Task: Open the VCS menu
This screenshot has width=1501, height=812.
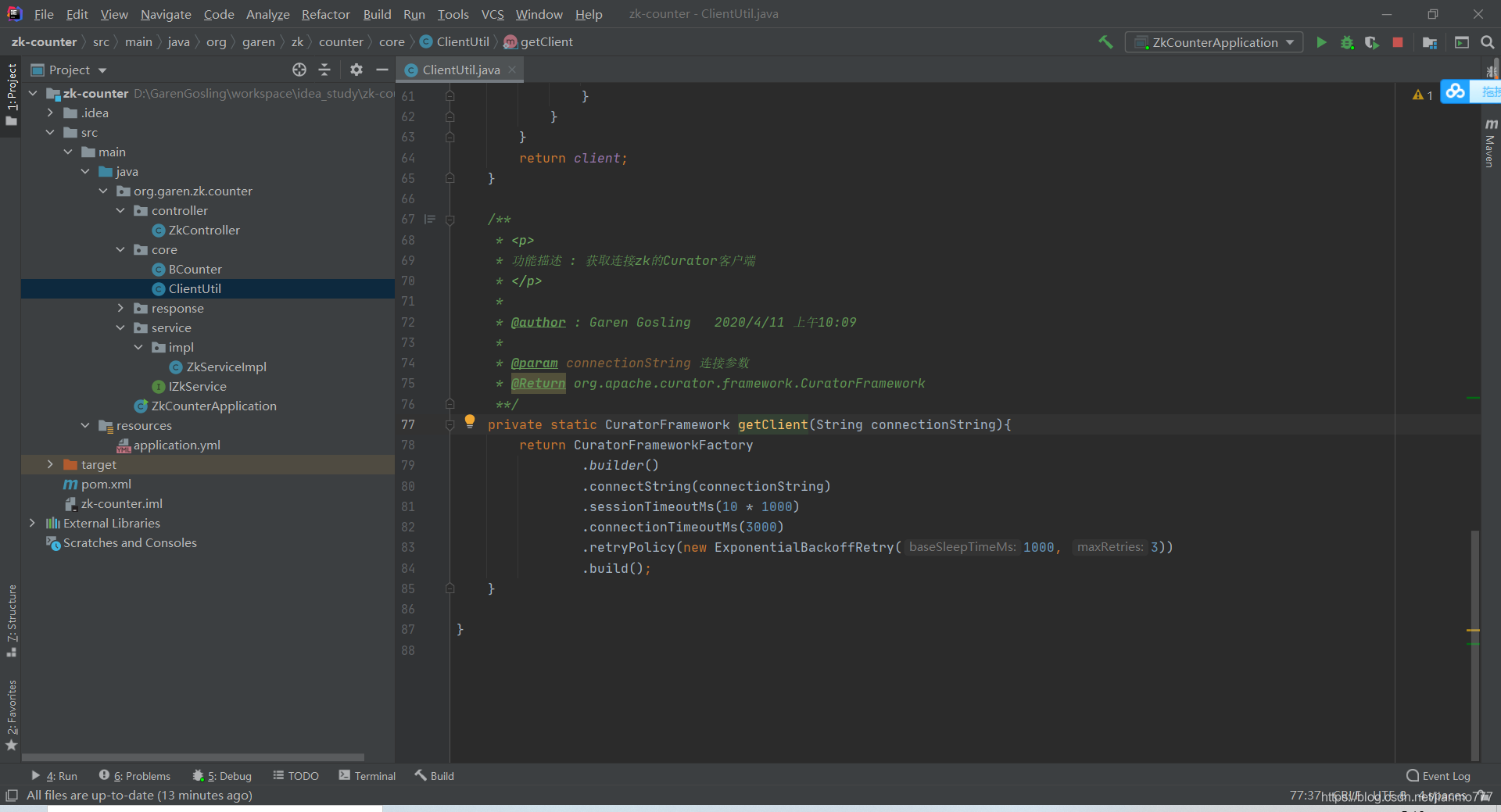Action: tap(493, 14)
